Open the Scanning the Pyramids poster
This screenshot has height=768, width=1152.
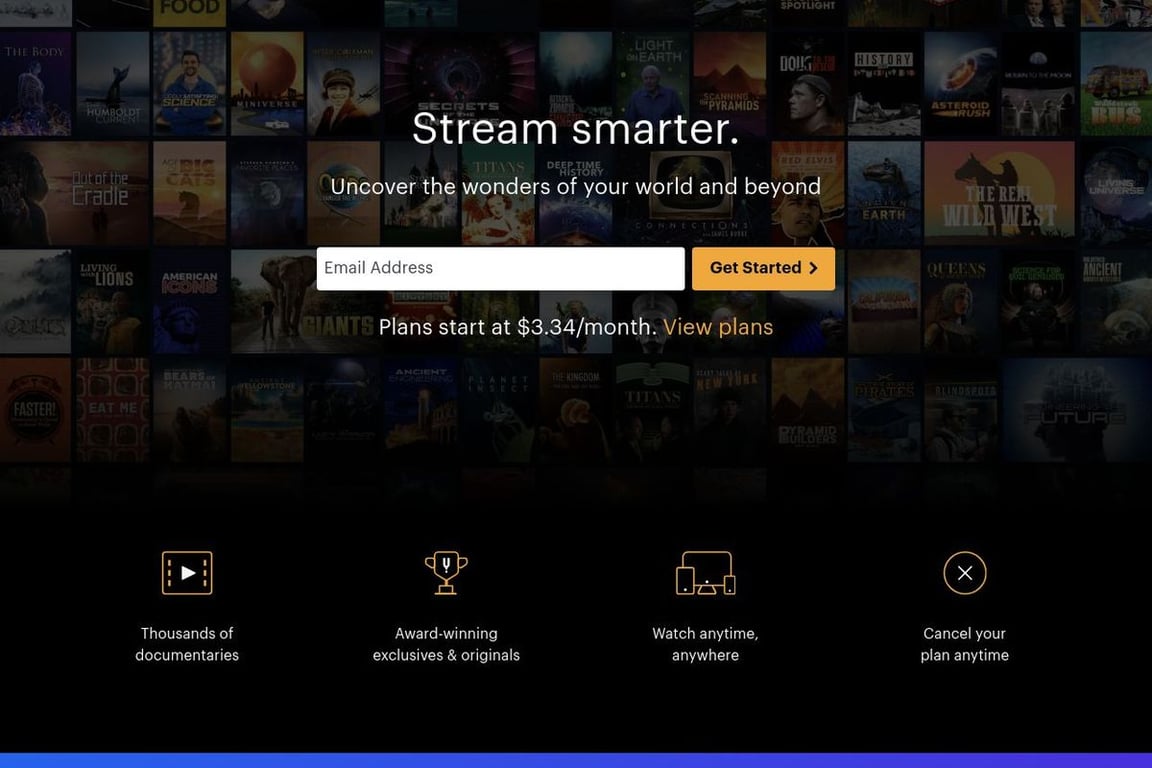point(730,84)
